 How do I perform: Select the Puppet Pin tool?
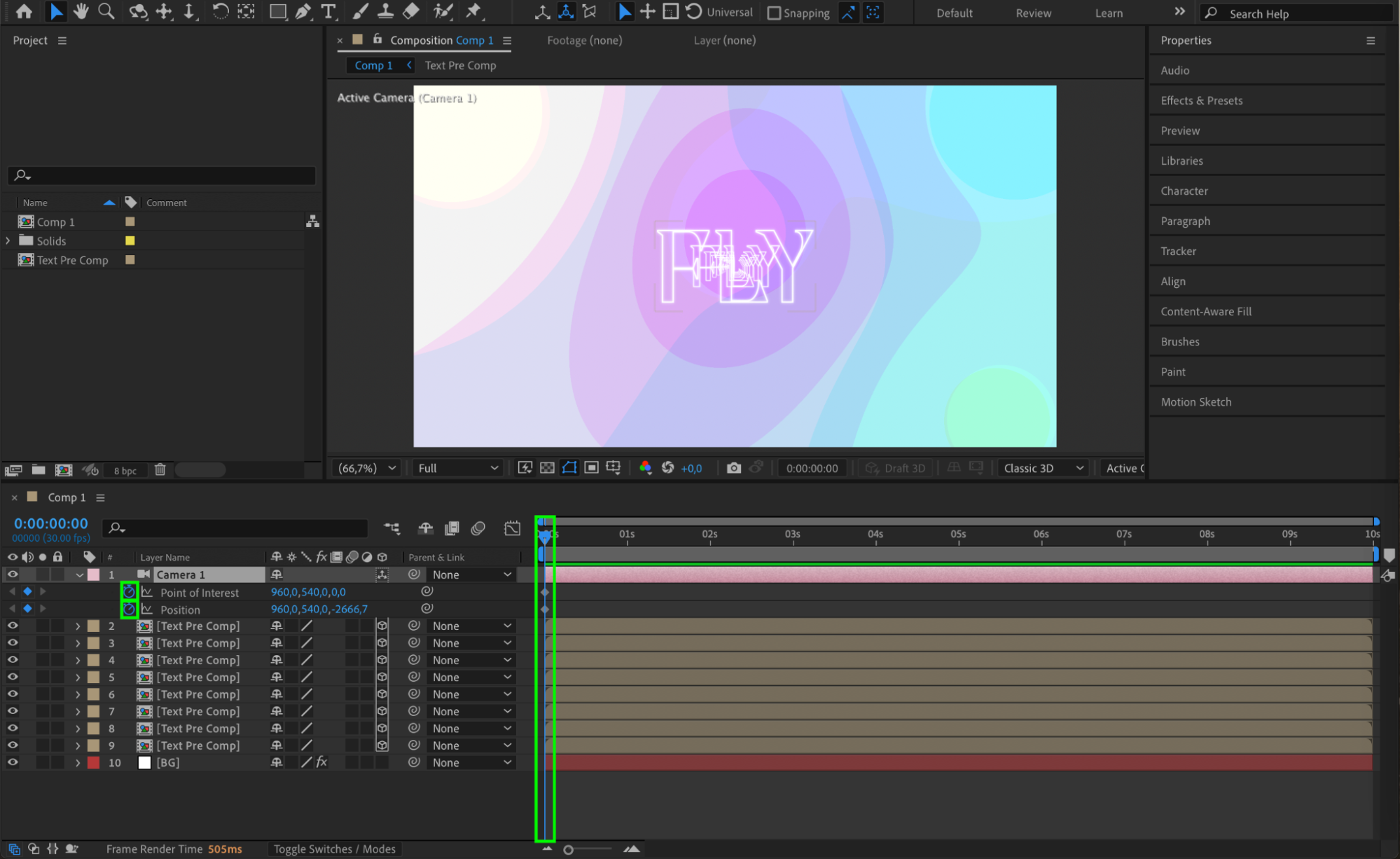474,12
